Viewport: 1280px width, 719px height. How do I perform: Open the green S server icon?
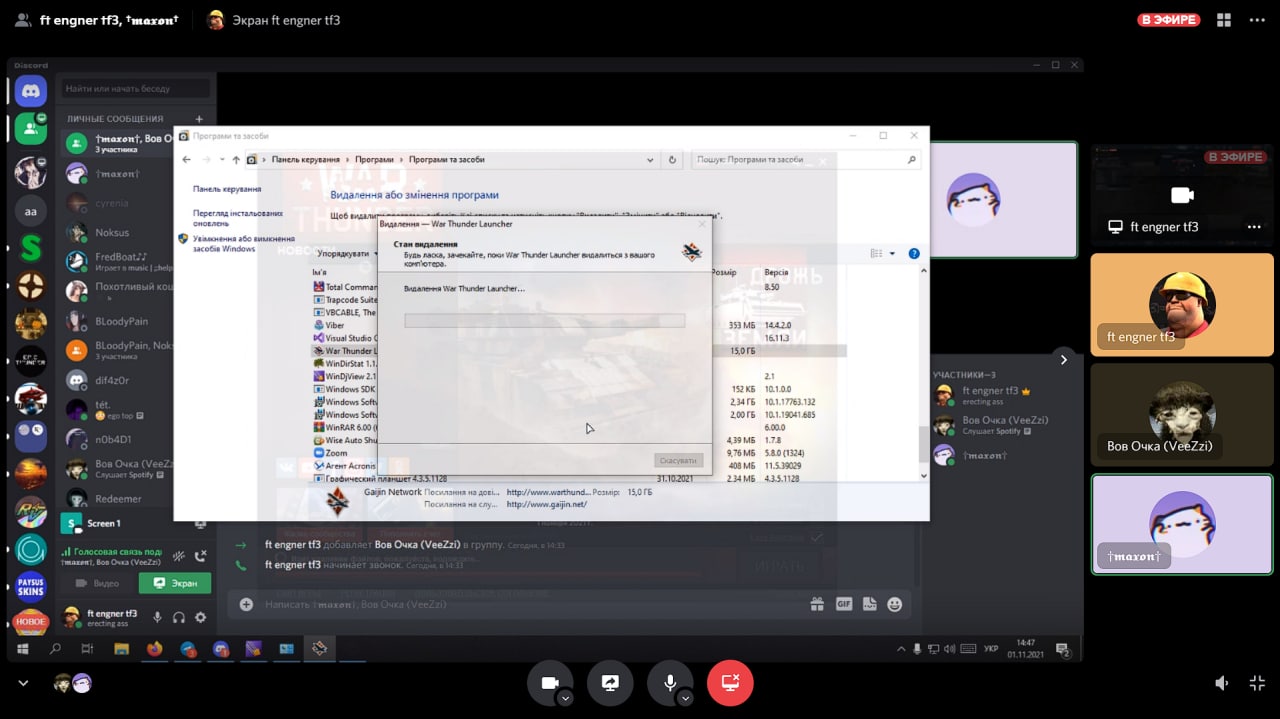(x=31, y=248)
